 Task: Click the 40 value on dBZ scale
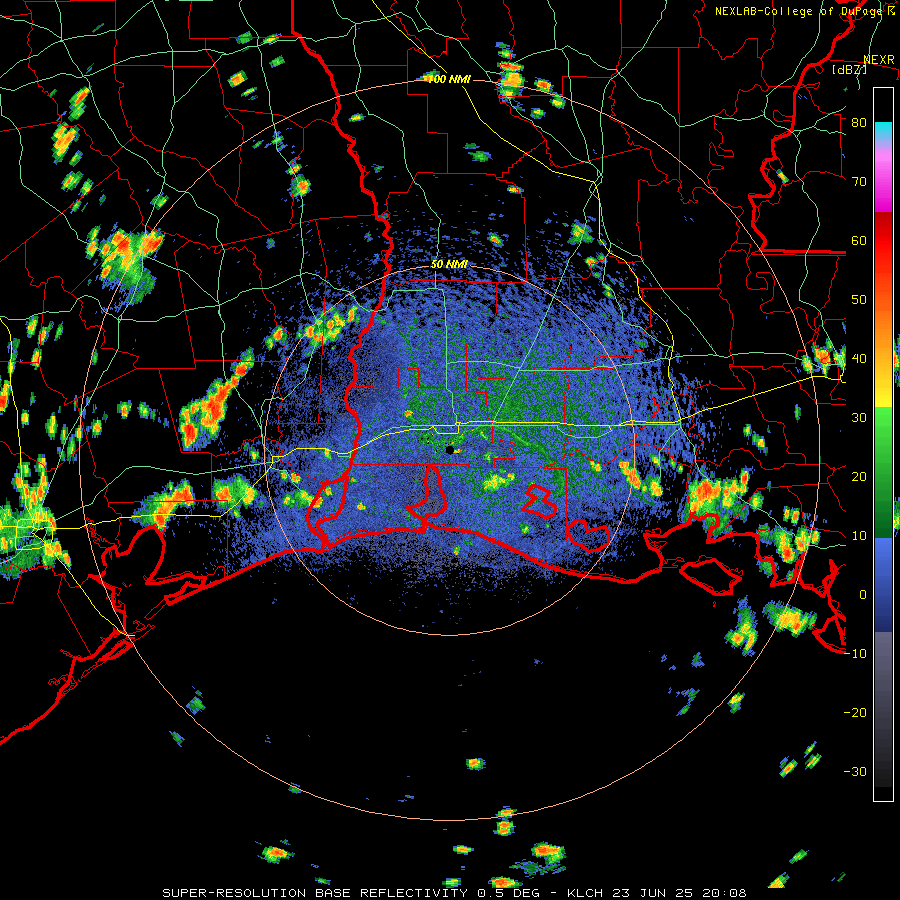pos(859,359)
